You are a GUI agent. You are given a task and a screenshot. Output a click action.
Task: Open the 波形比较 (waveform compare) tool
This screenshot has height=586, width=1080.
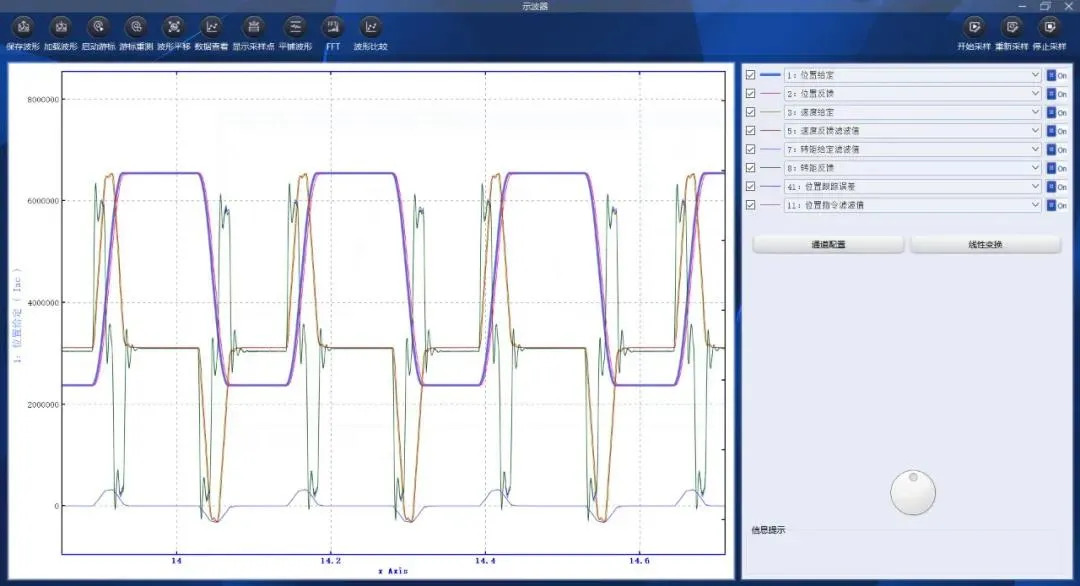pos(370,27)
